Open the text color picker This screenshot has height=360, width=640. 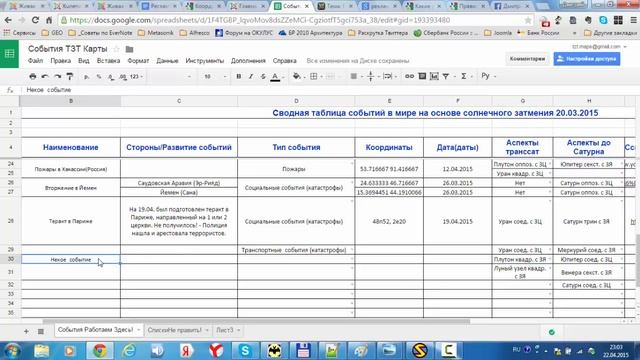[x=276, y=77]
